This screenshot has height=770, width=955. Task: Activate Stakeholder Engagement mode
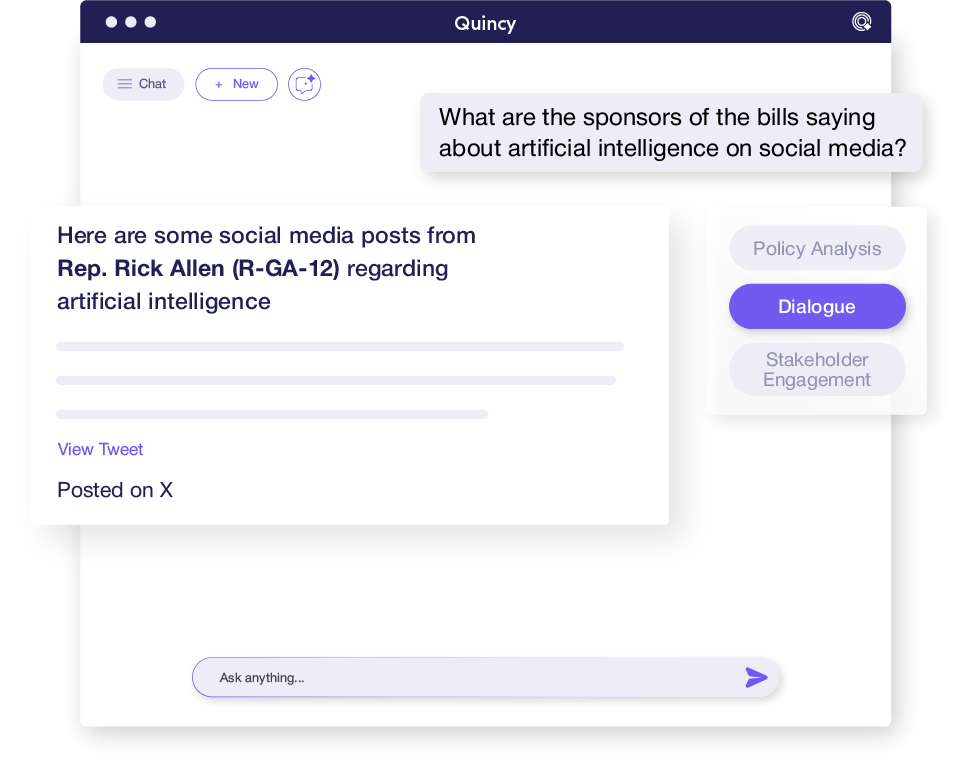tap(817, 369)
